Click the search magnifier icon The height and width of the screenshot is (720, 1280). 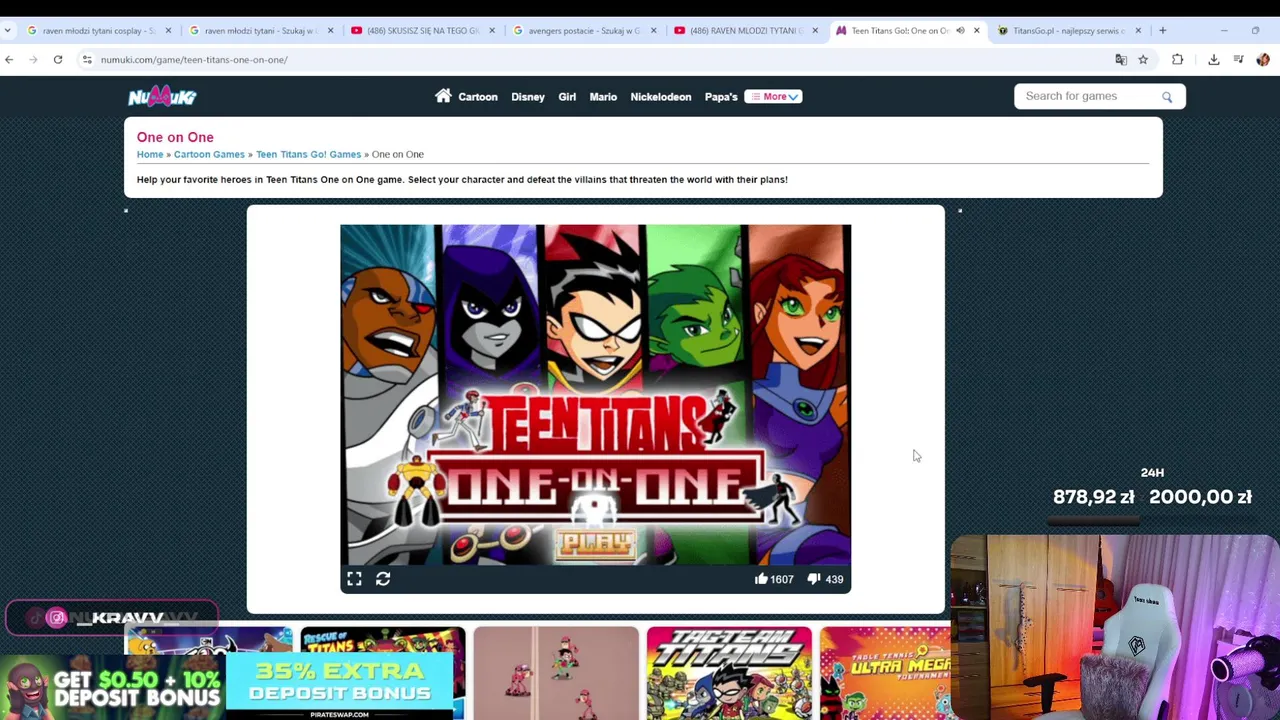[x=1166, y=97]
